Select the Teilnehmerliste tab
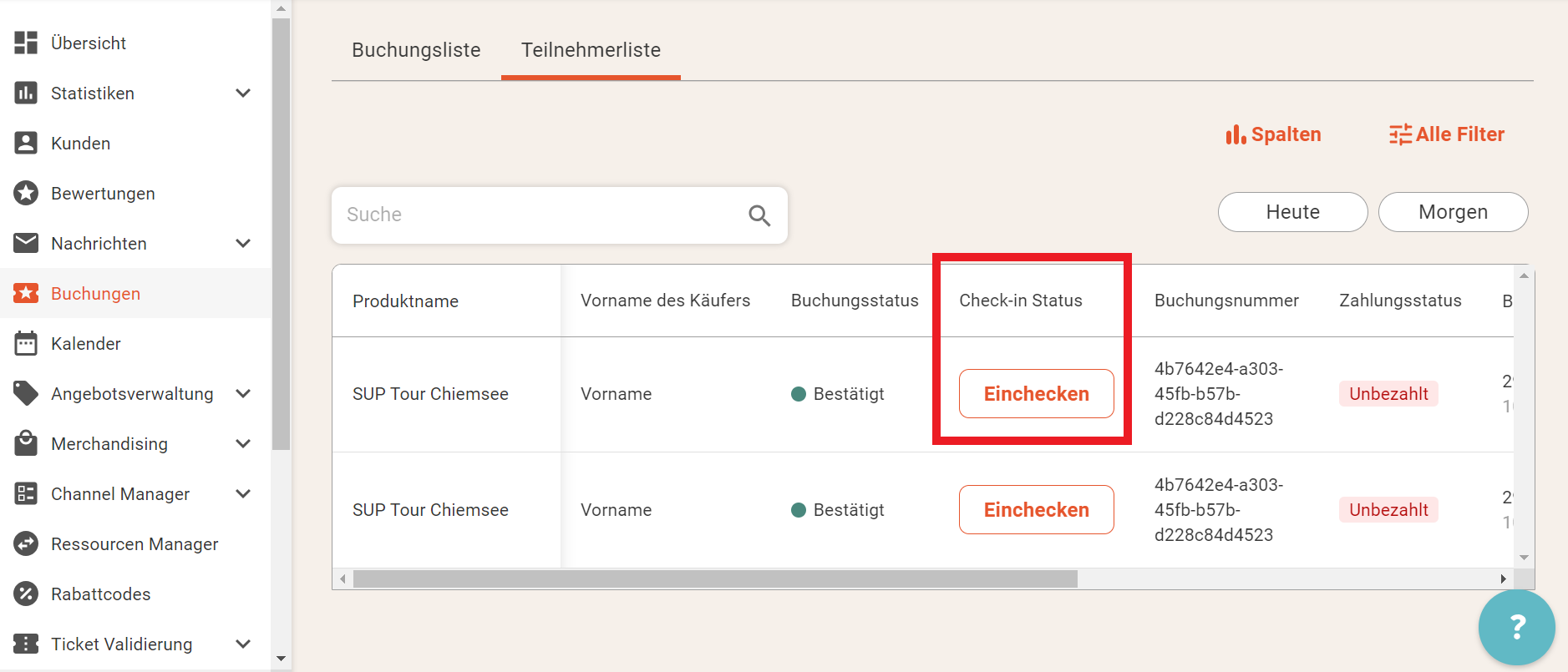 click(591, 50)
